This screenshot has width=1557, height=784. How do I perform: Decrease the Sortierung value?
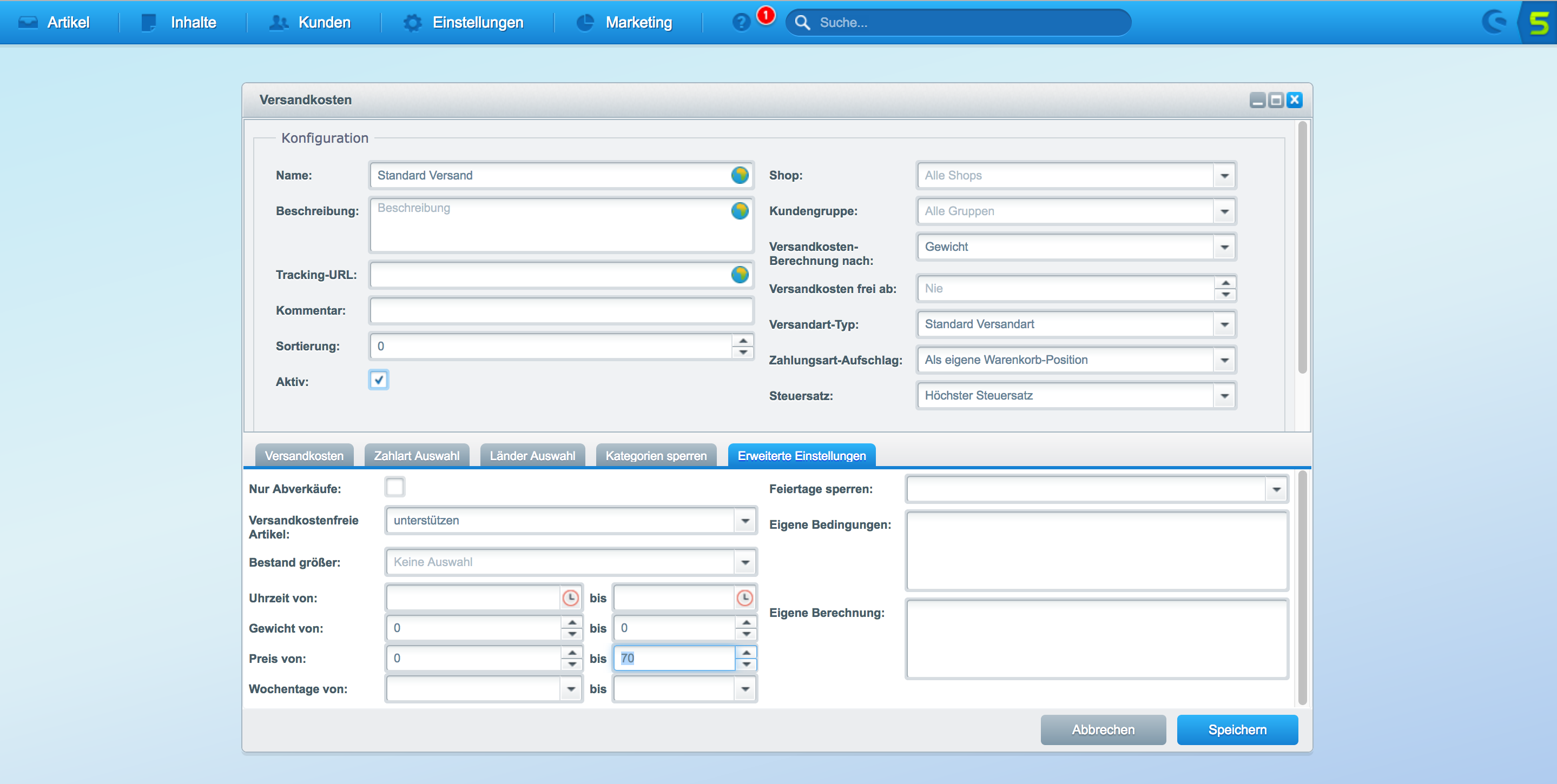point(743,352)
